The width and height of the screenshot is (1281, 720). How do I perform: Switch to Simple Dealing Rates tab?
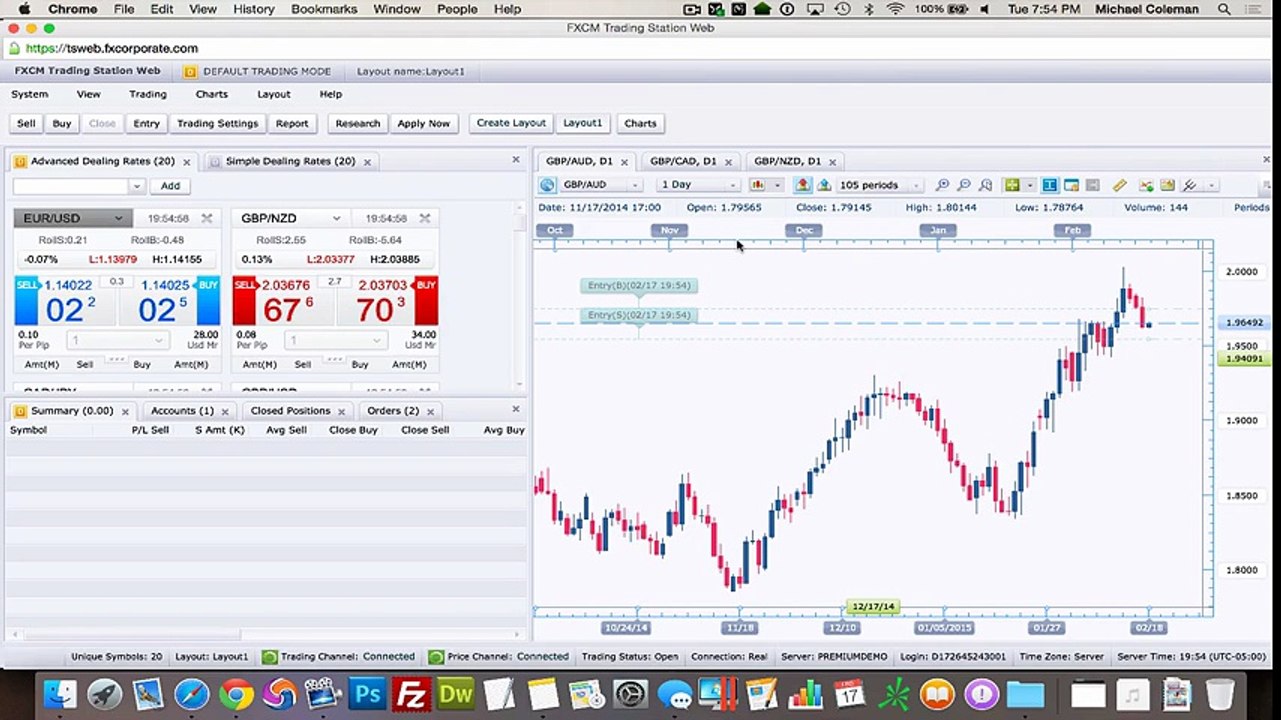pyautogui.click(x=290, y=161)
